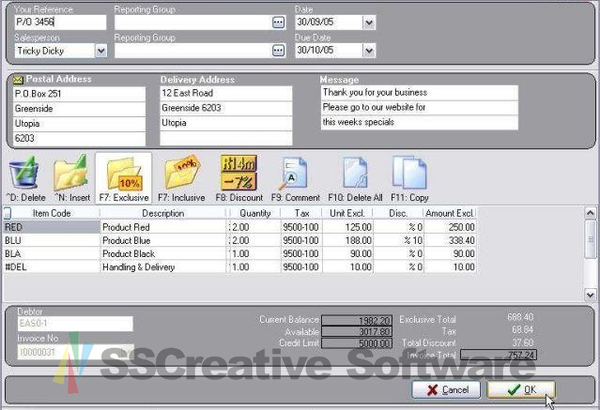The image size is (600, 410).
Task: Click the Invoice No. field
Action: click(75, 352)
